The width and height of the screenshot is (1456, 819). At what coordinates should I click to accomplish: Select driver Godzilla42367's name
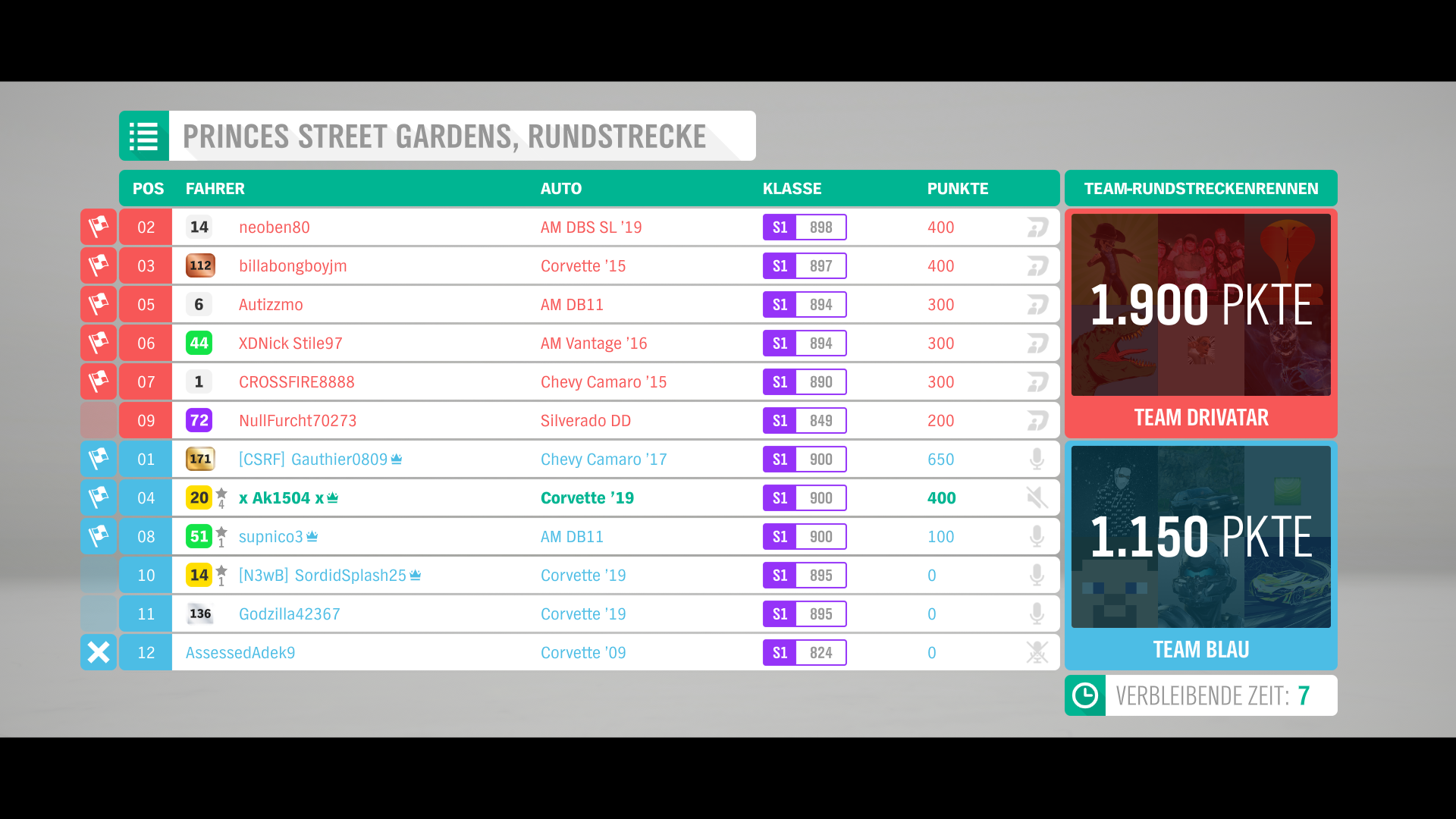click(x=289, y=614)
